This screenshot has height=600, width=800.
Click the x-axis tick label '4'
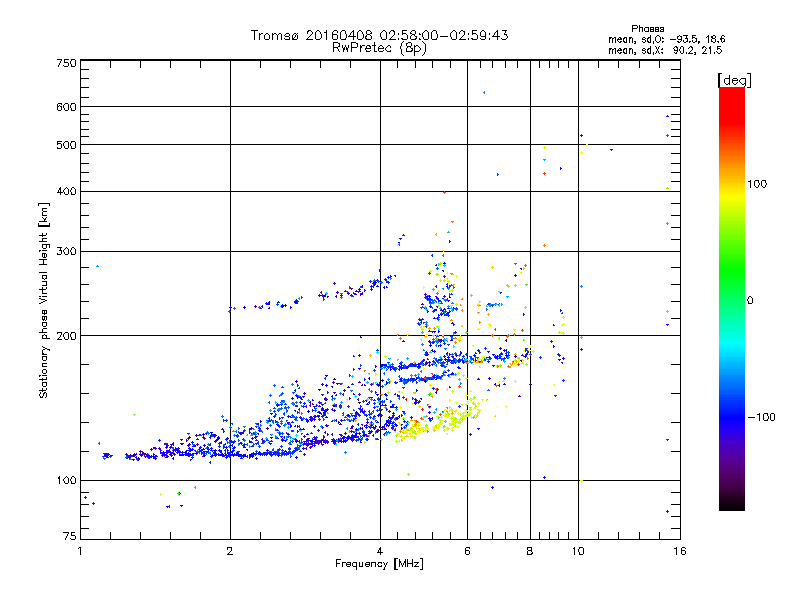click(x=380, y=551)
